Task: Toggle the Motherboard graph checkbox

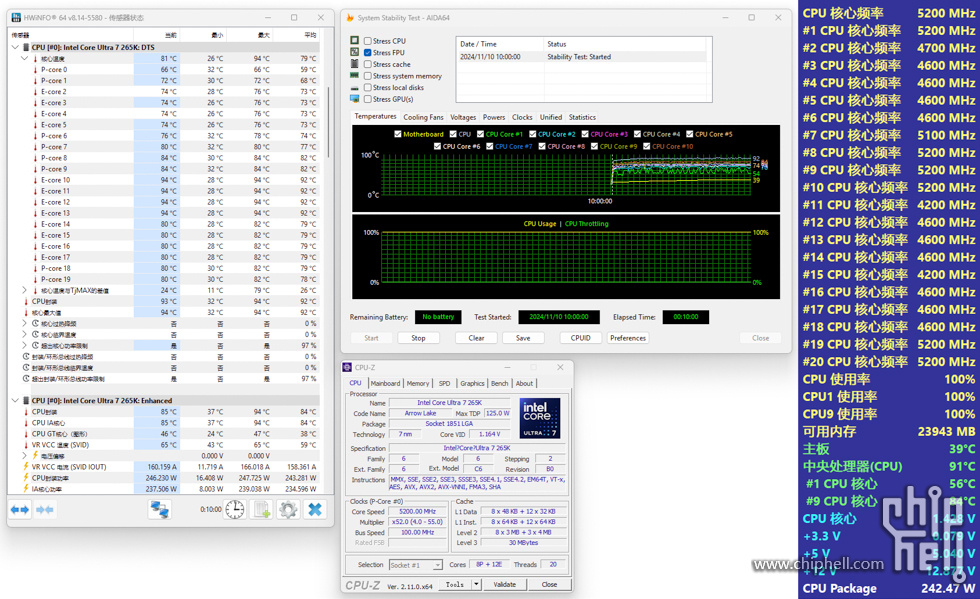Action: (398, 134)
